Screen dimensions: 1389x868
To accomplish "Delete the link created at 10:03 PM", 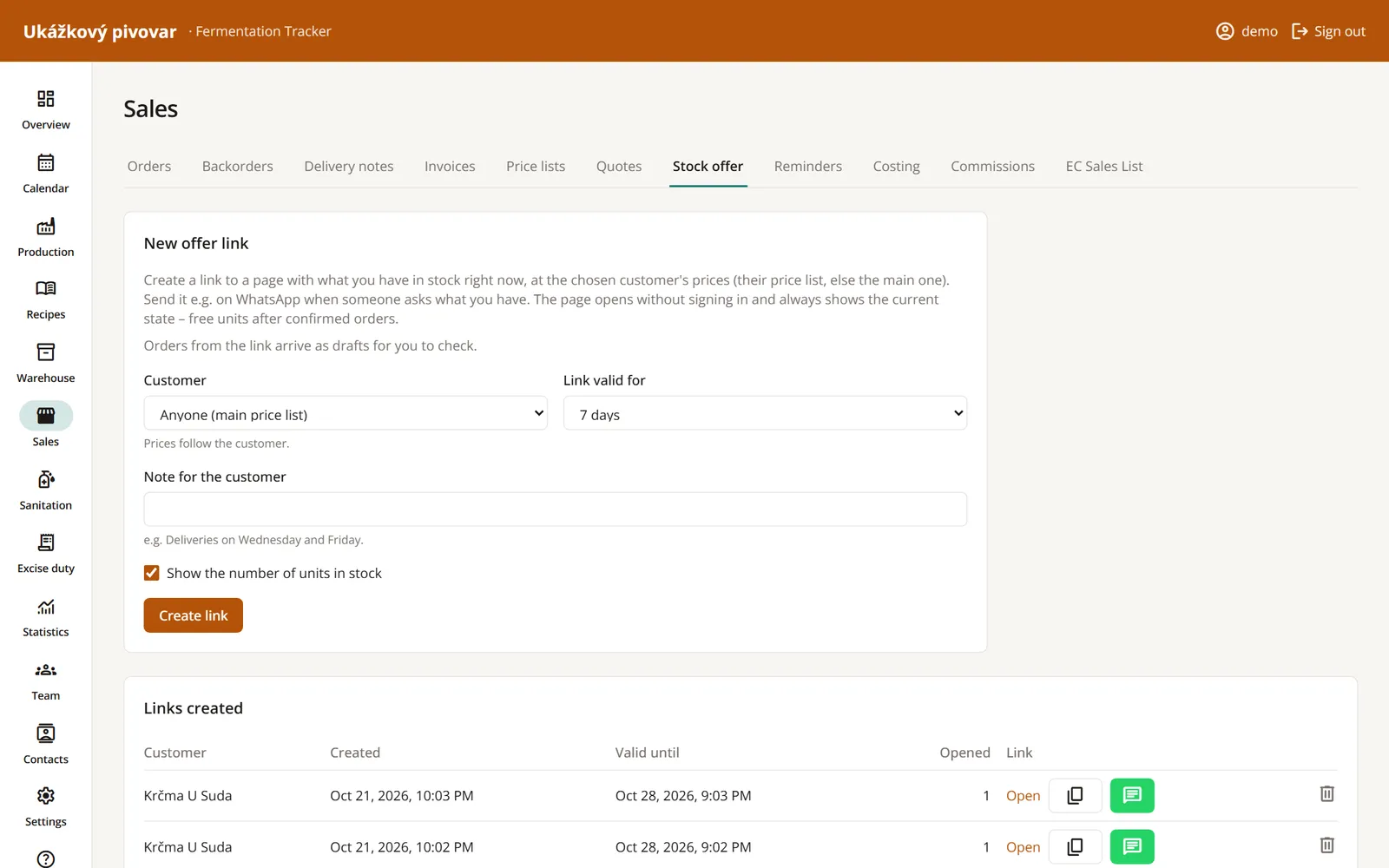I will 1326,794.
